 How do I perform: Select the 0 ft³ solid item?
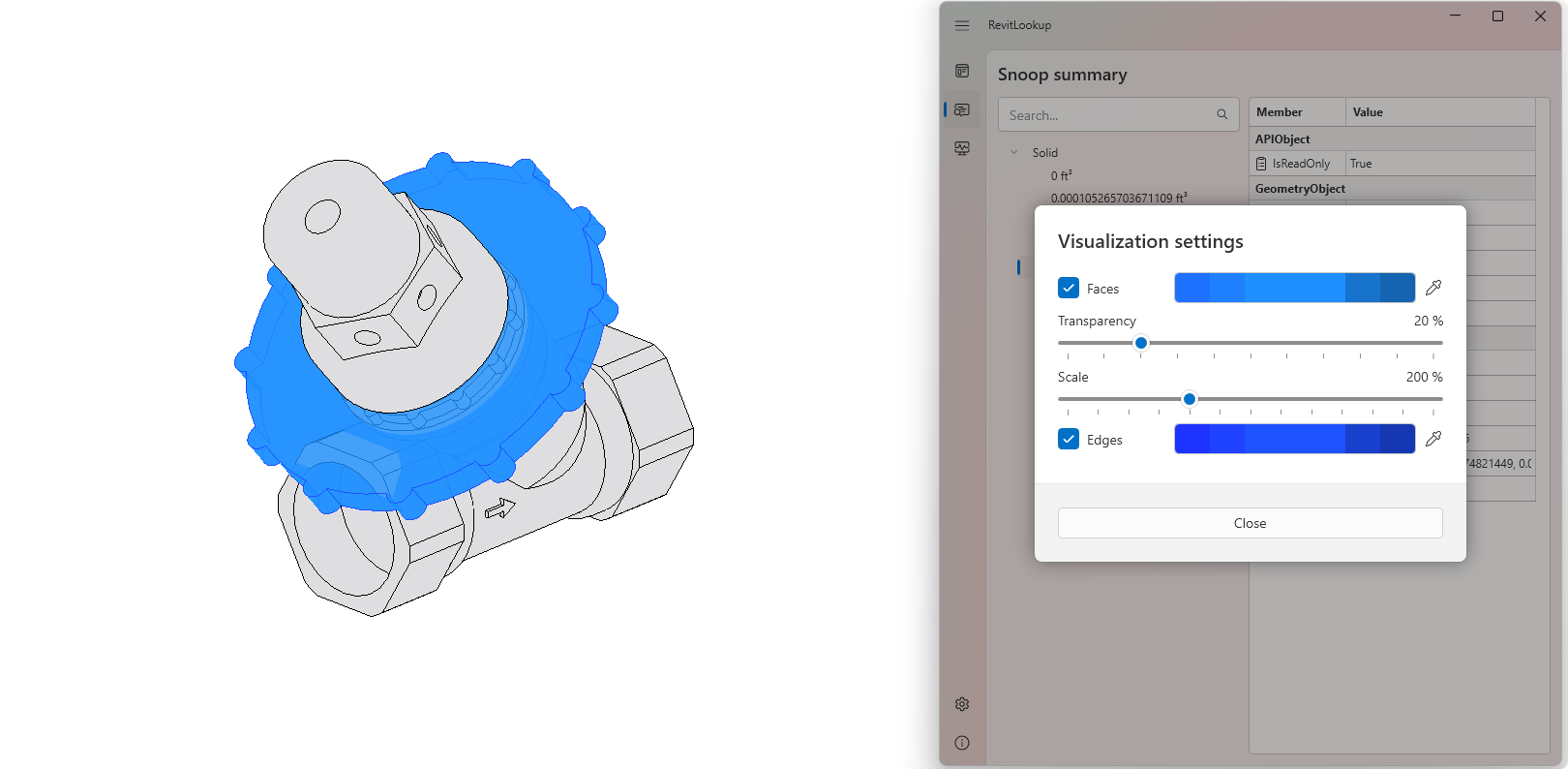pos(1061,175)
